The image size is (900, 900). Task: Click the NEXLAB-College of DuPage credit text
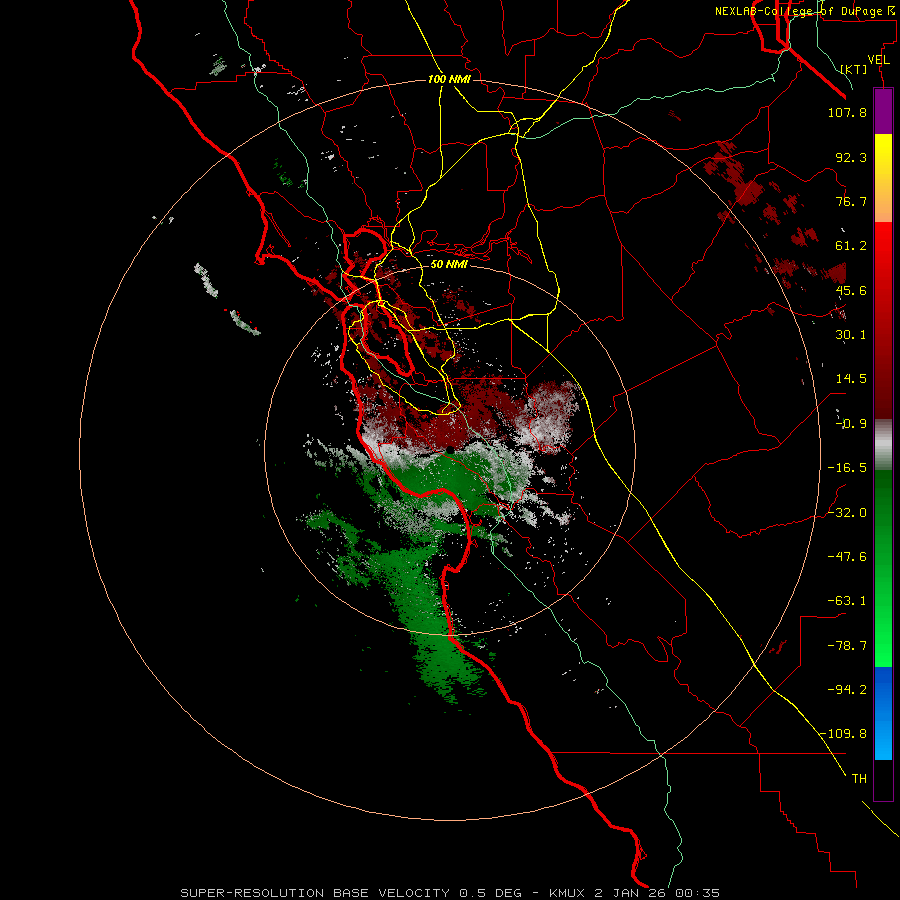pyautogui.click(x=805, y=11)
